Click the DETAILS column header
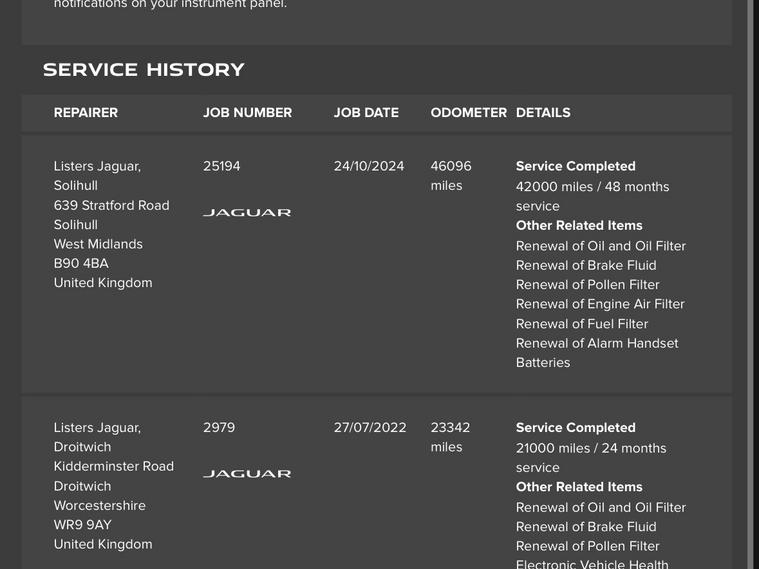The height and width of the screenshot is (569, 759). tap(543, 113)
